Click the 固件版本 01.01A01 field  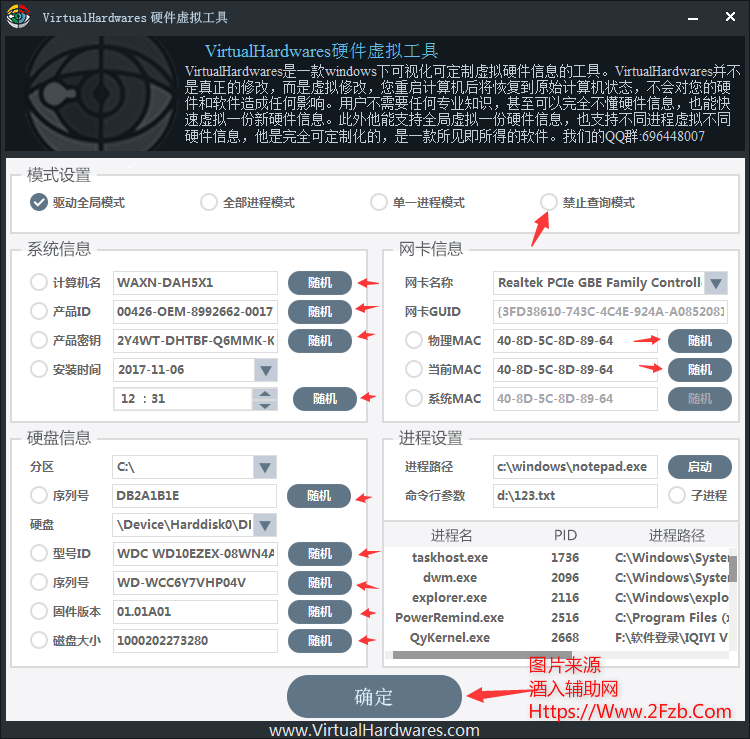coord(195,612)
